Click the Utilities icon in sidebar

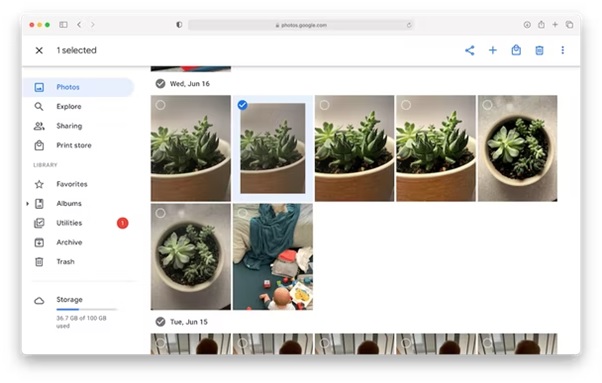(x=39, y=223)
